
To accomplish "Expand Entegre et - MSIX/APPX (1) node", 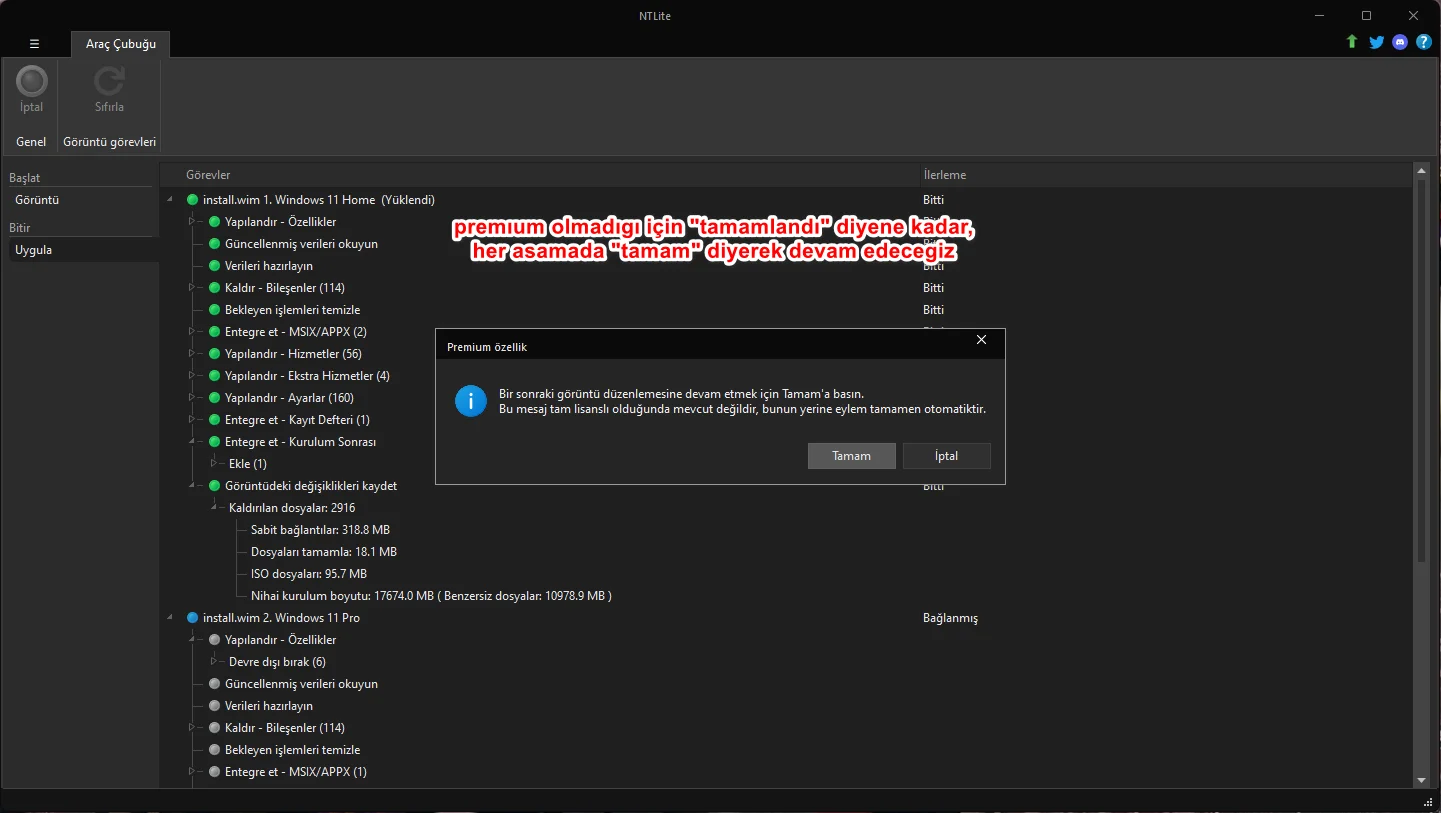I will (193, 772).
